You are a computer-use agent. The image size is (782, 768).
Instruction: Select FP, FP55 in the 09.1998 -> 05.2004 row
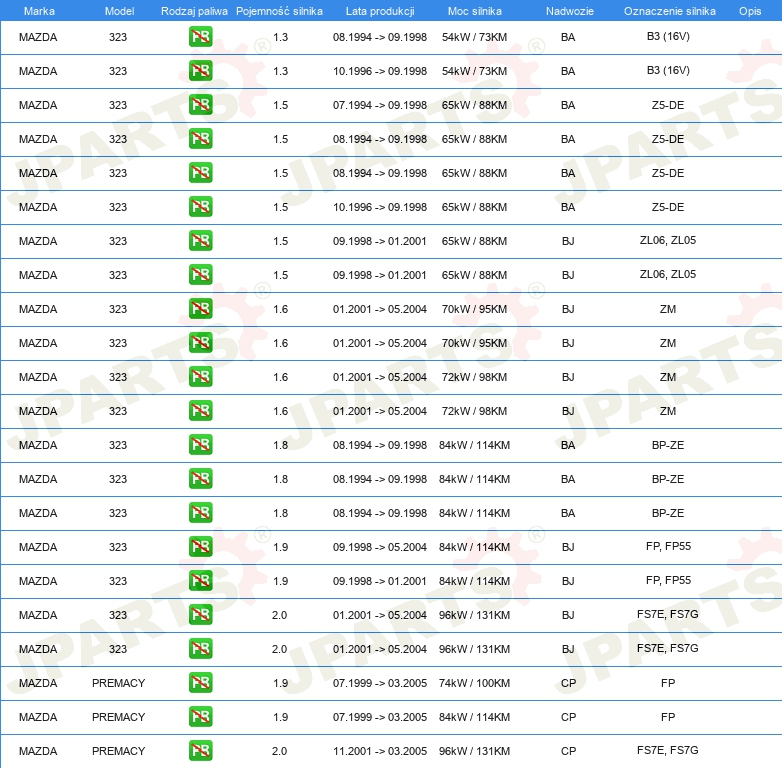click(x=668, y=547)
